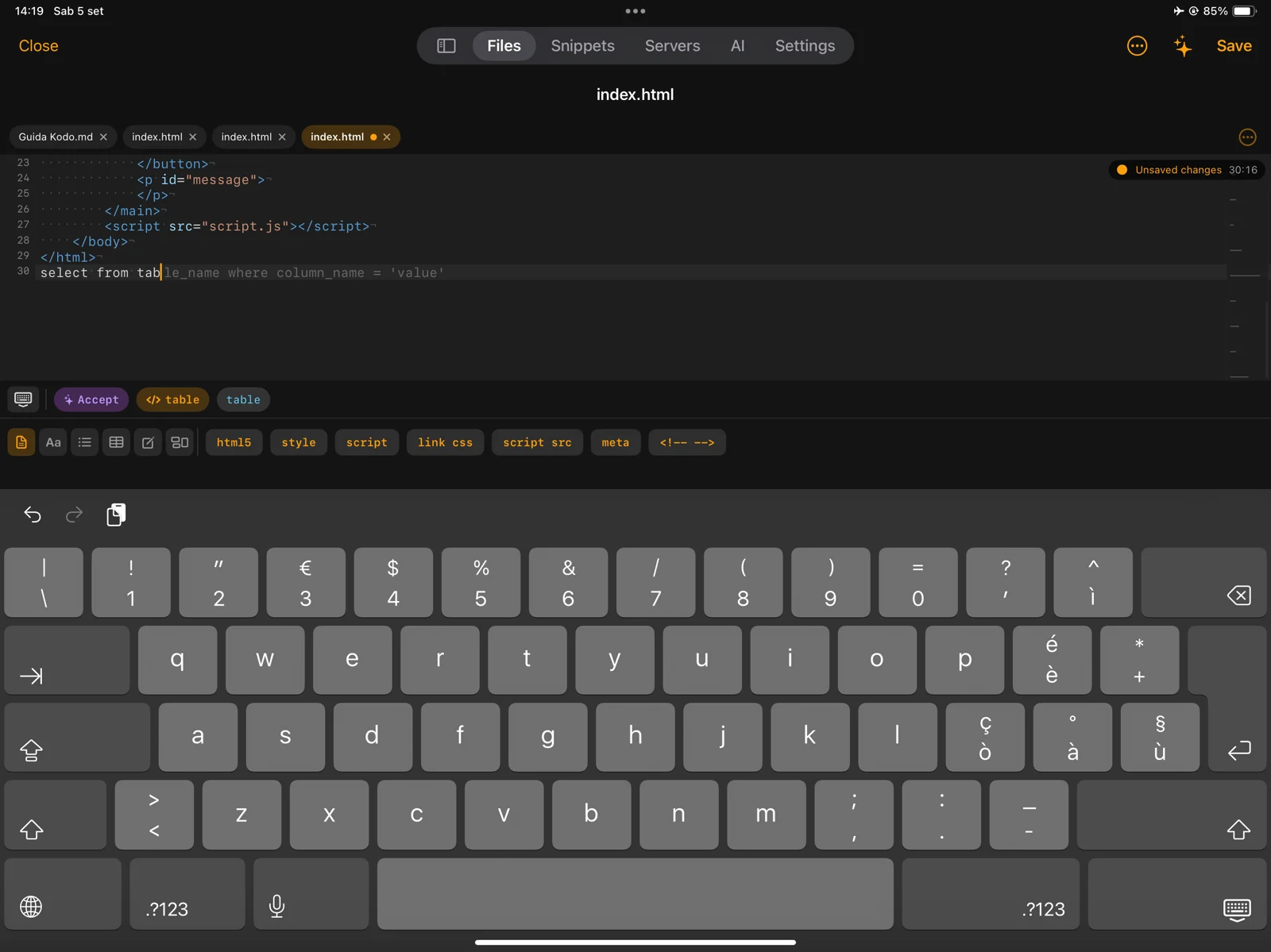Place cursor on line 27 script tag

[237, 226]
